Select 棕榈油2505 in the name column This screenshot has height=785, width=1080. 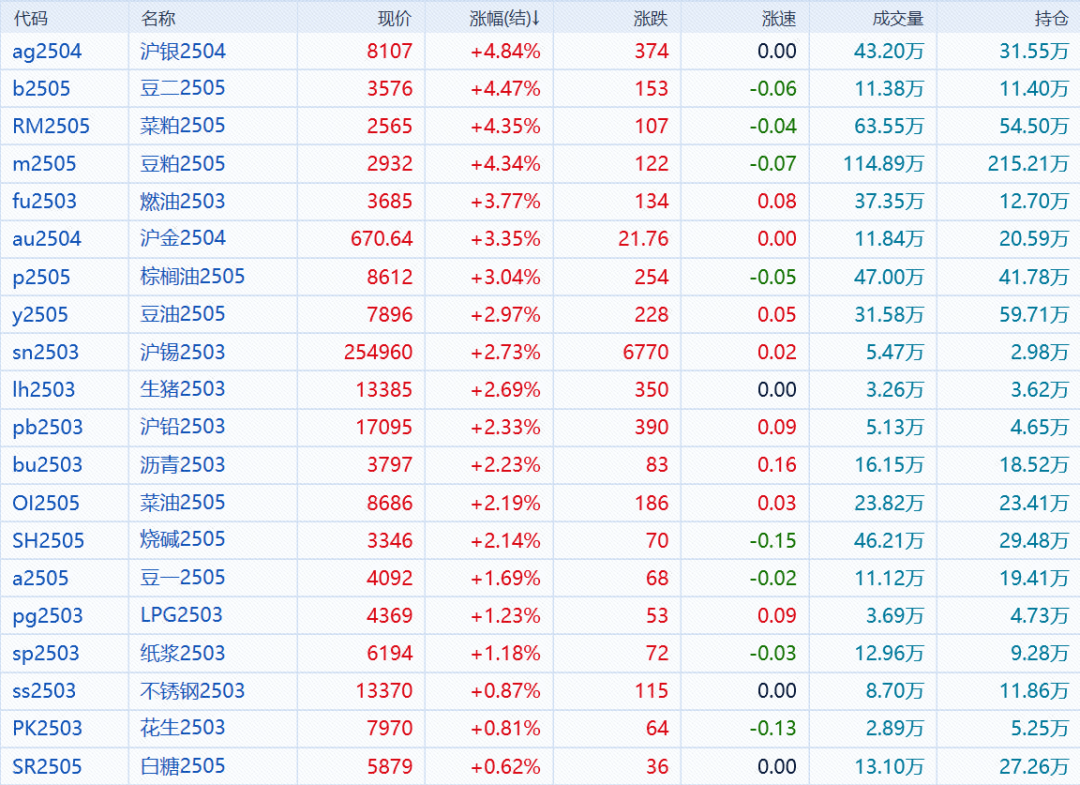192,277
